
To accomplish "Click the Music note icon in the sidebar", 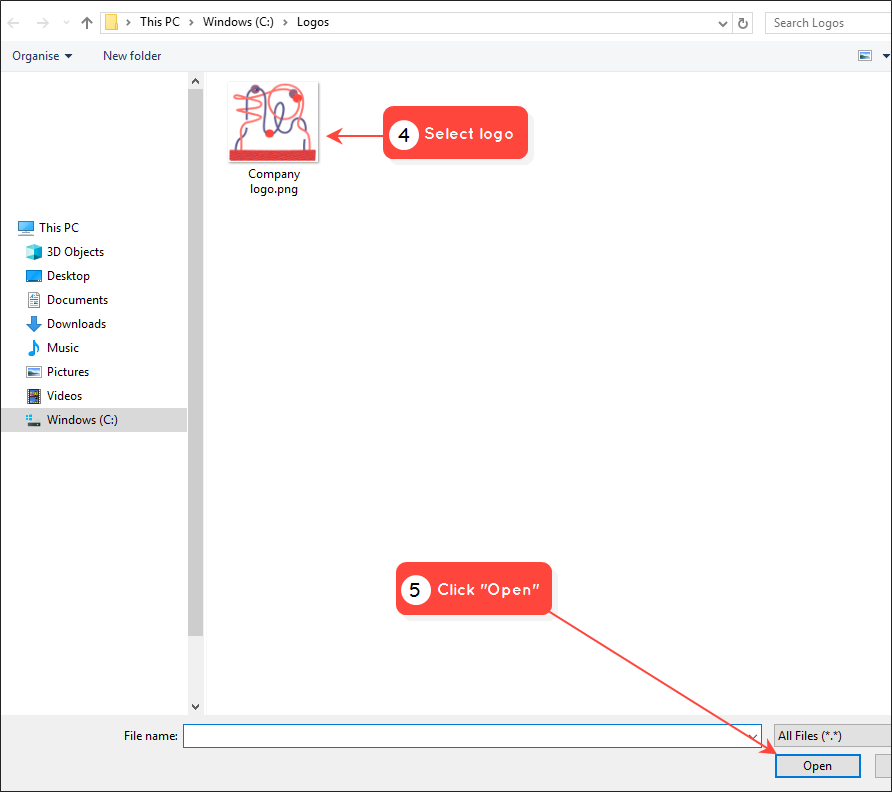I will 34,348.
